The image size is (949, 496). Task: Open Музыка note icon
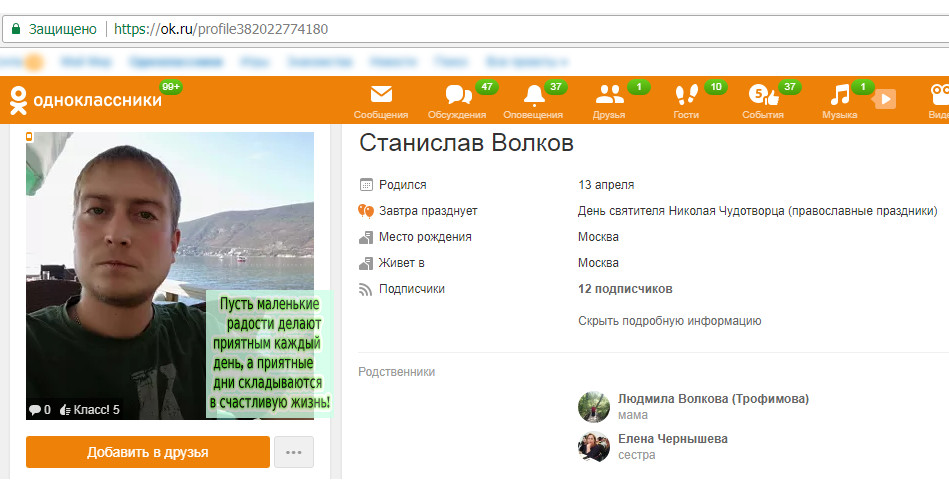[x=839, y=95]
